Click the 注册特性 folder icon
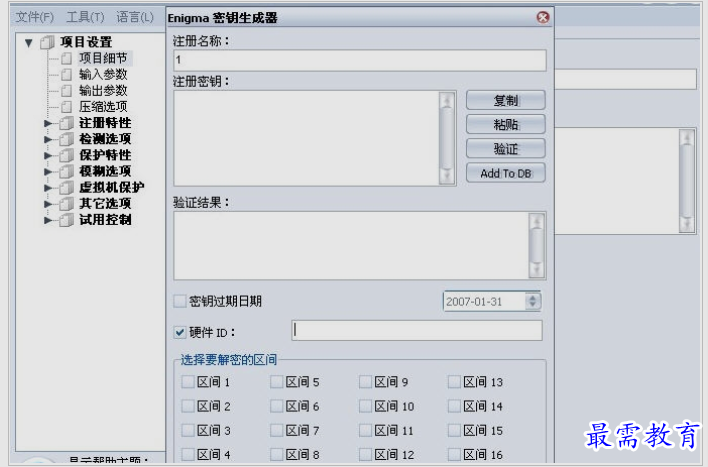Screen dimensions: 708x467 click(66, 123)
